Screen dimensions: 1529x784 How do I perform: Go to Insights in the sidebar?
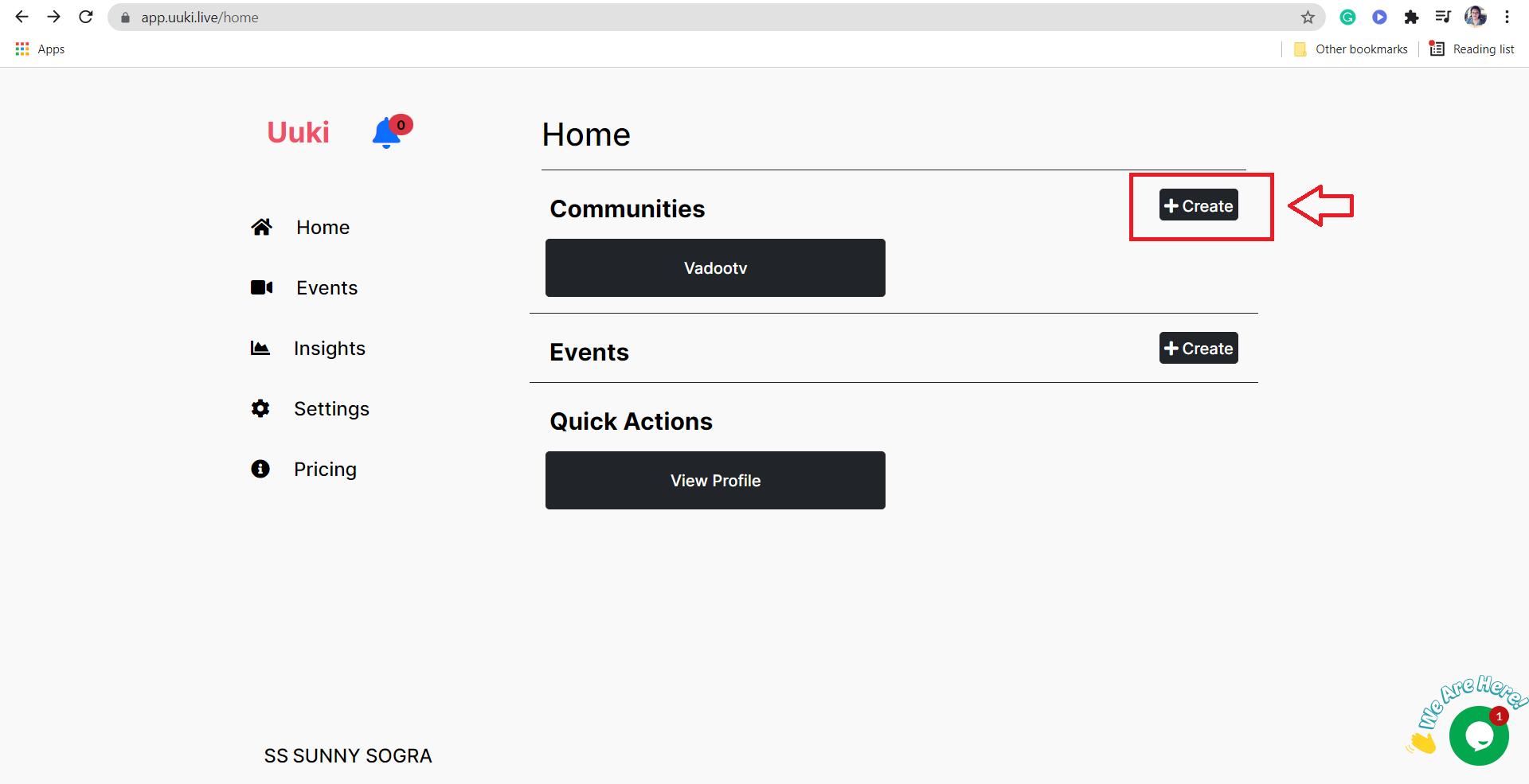(x=329, y=348)
